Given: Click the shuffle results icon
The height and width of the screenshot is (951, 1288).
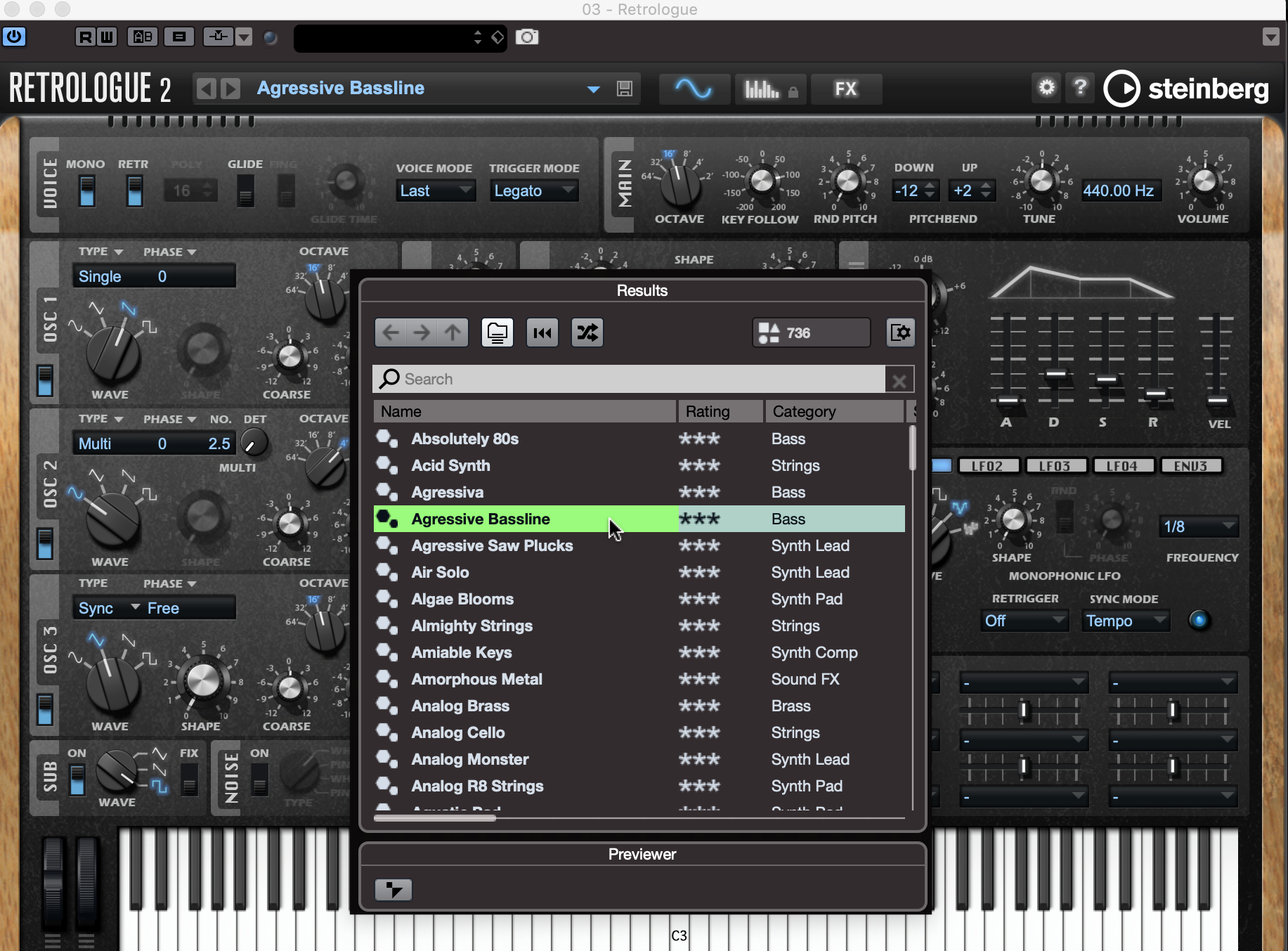Looking at the screenshot, I should click(x=587, y=332).
